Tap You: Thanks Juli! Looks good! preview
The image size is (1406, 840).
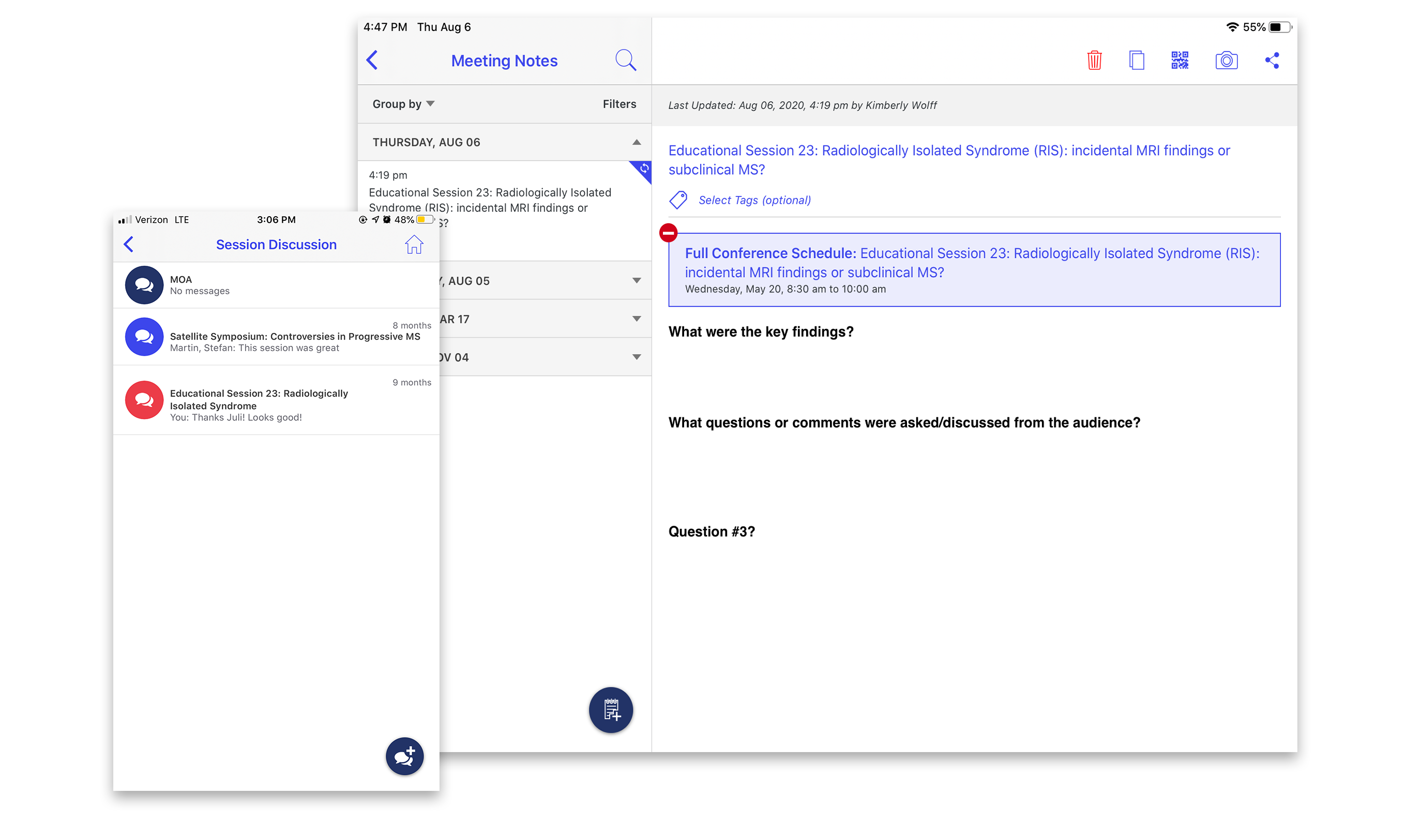click(x=236, y=418)
